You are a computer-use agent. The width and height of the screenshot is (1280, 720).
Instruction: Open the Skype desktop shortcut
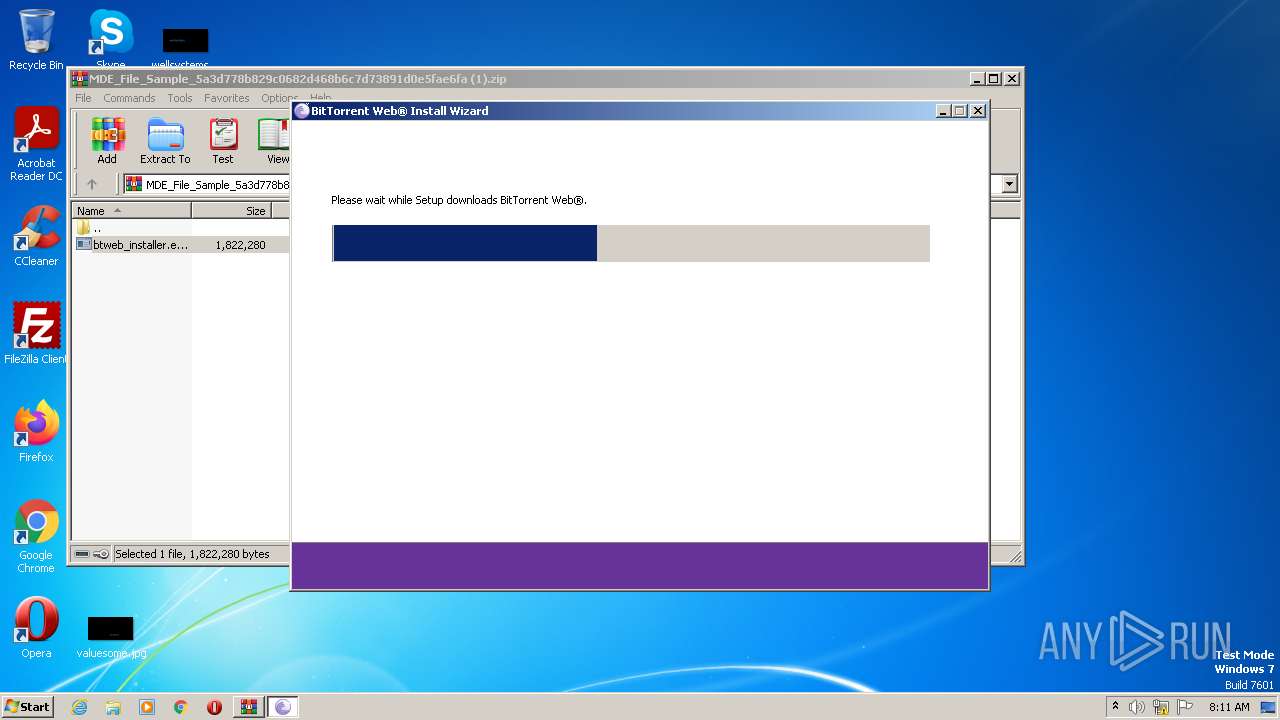[110, 40]
